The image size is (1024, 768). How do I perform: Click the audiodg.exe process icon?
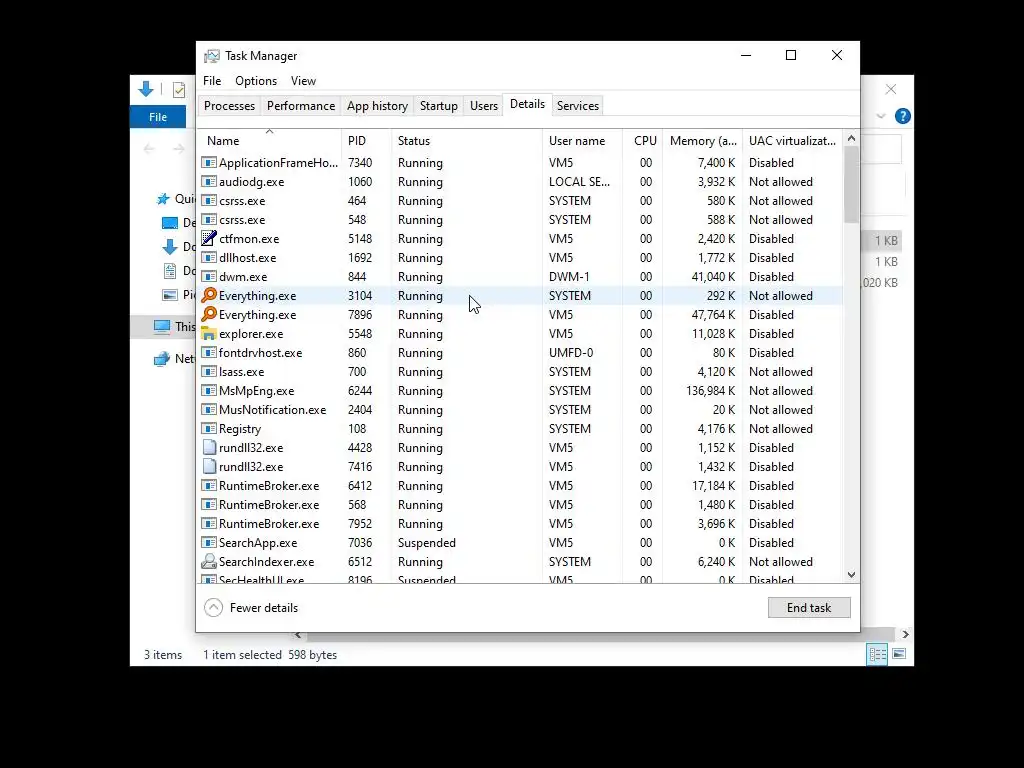pyautogui.click(x=208, y=182)
